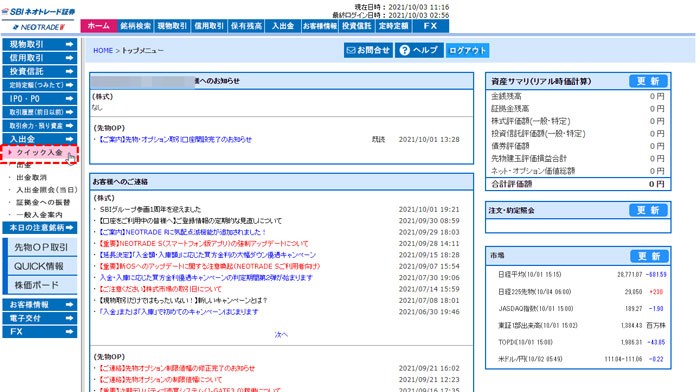Viewport: 700px width, 392px height.
Task: Open the NEOTRADE R気配点滅機能 notice
Action: 182,232
